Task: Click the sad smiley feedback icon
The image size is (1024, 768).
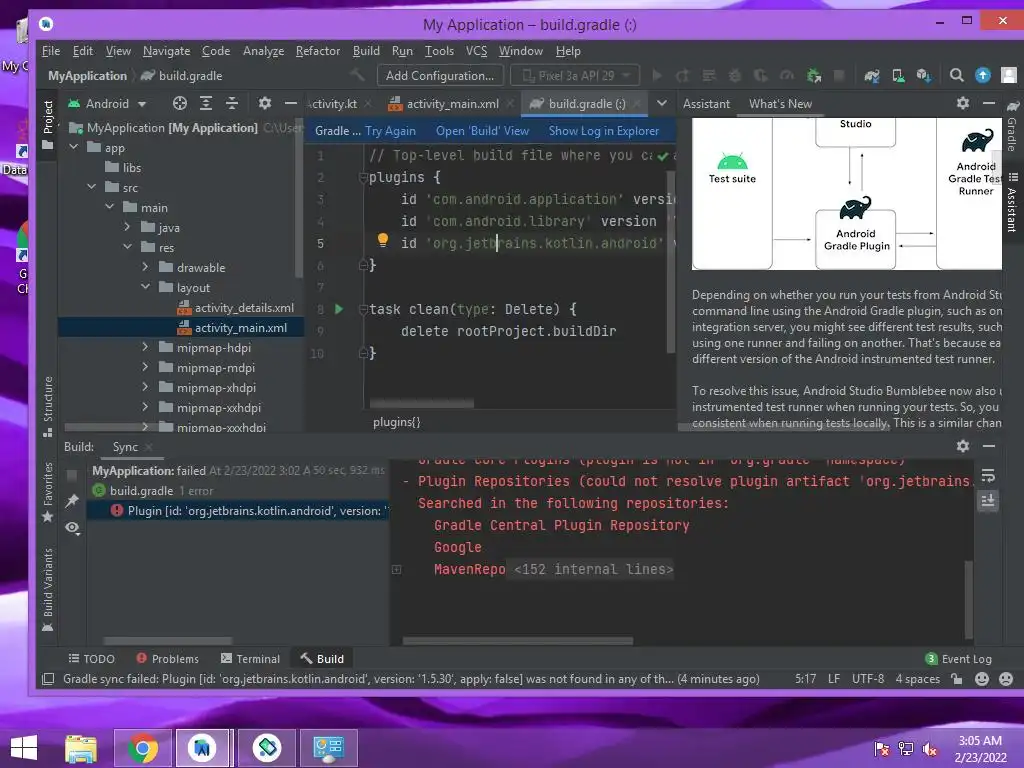Action: 1006,679
